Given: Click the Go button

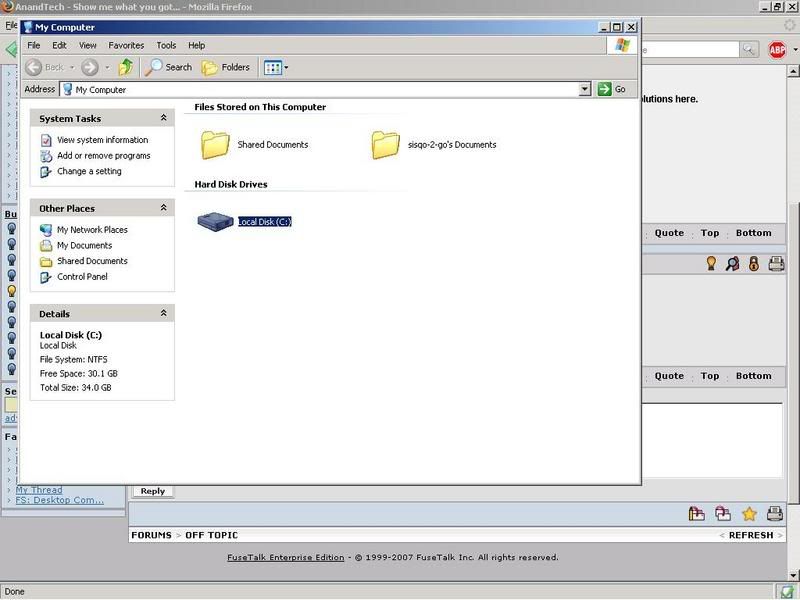Looking at the screenshot, I should click(x=612, y=89).
